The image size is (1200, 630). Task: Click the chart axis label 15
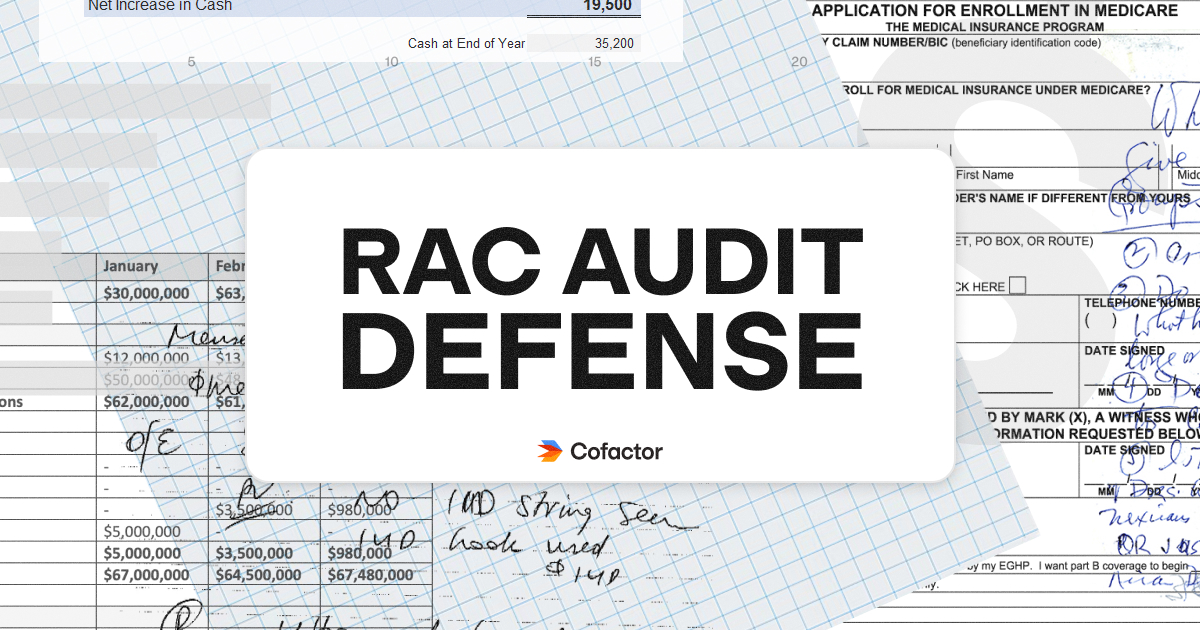[595, 62]
